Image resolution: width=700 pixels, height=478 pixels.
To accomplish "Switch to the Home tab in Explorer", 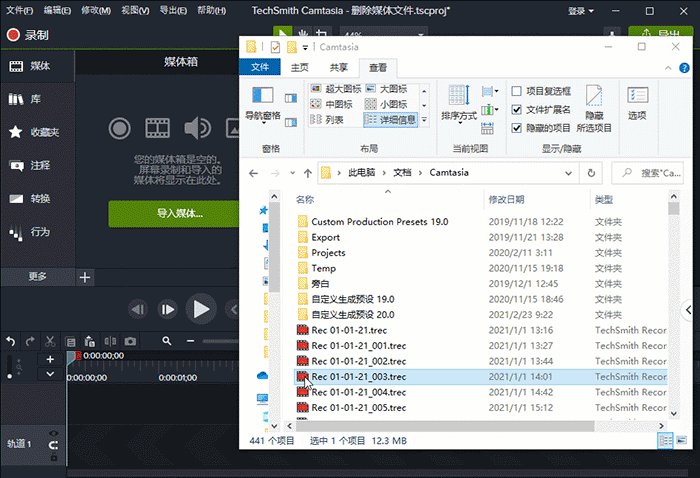I will coord(300,67).
